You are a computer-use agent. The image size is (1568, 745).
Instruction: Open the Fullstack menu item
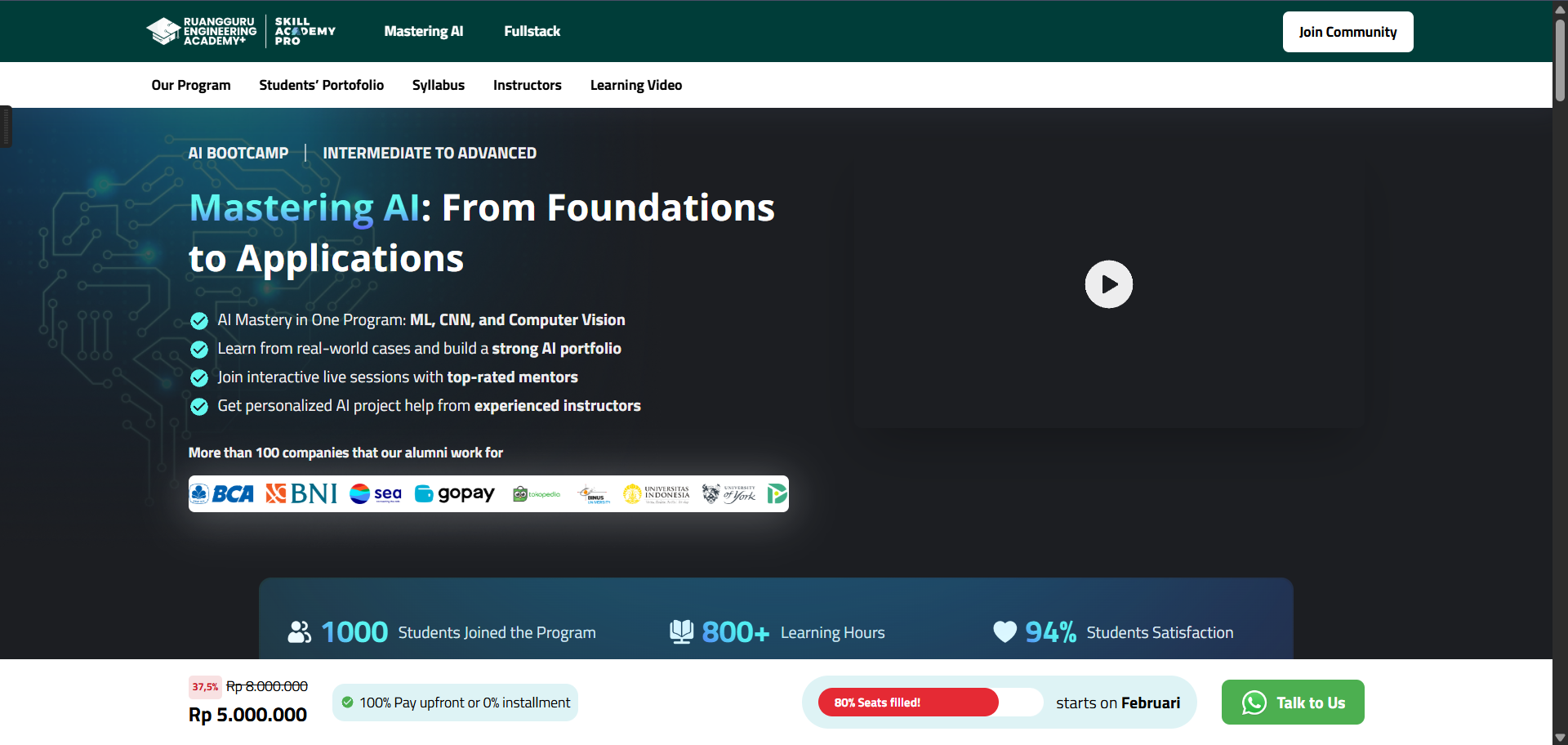click(x=532, y=31)
